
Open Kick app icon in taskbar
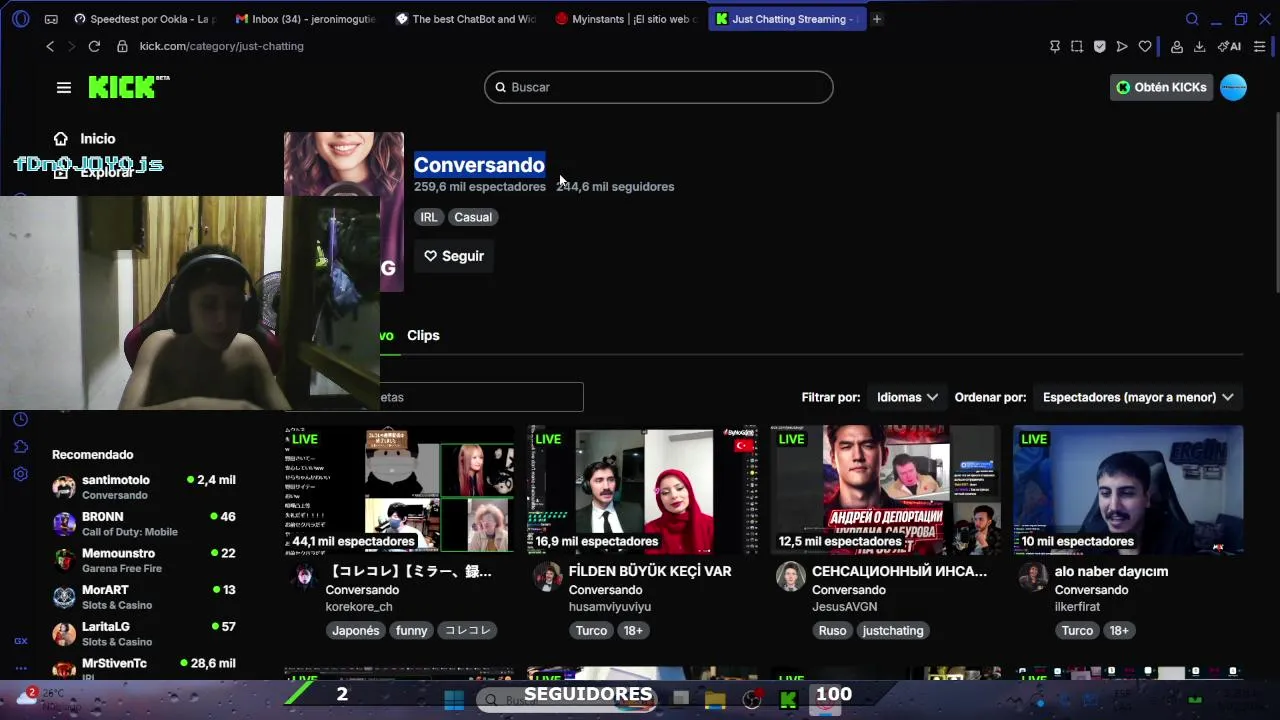(x=788, y=699)
